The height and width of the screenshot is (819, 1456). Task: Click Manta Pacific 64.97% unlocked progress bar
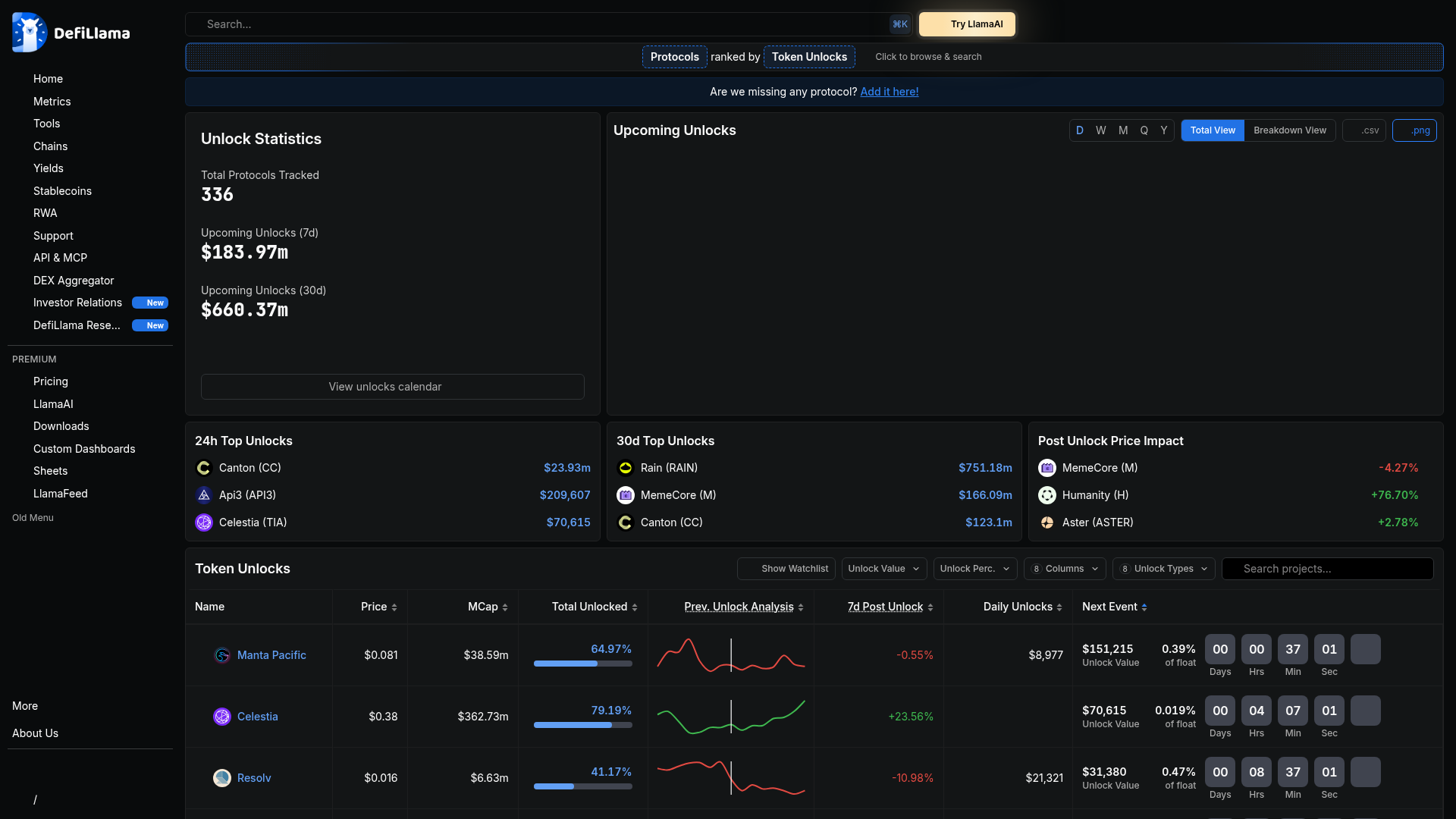pos(582,664)
